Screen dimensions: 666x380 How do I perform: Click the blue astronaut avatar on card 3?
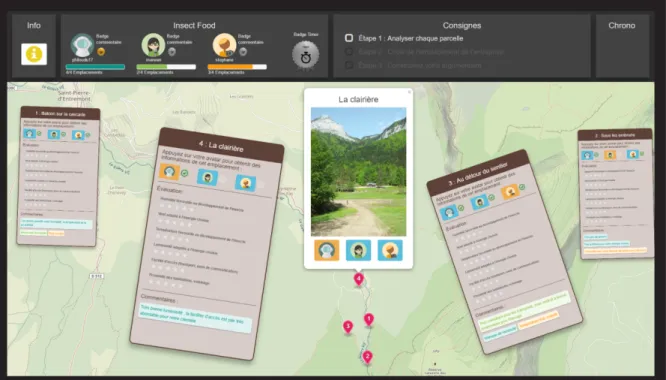pos(449,211)
